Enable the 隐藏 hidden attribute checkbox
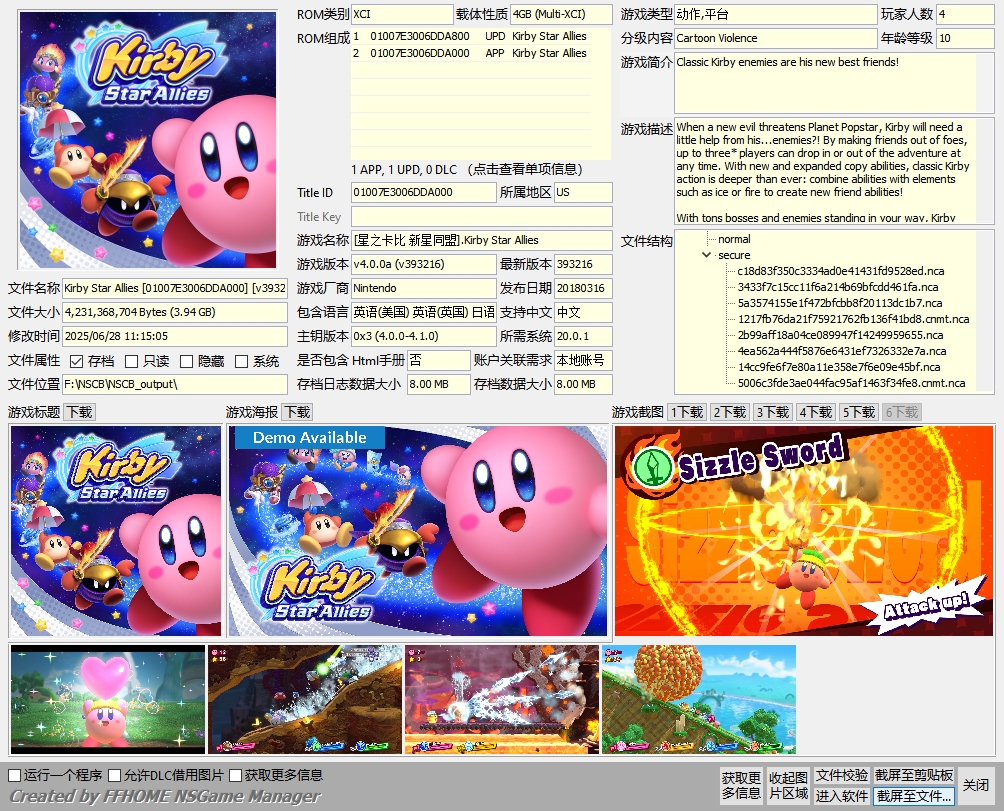 click(186, 362)
